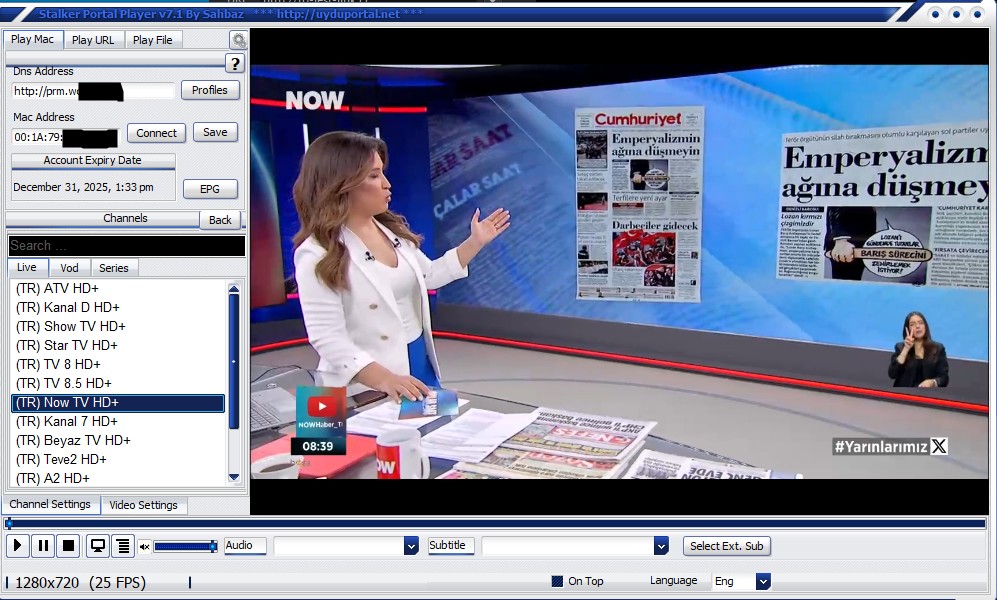
Task: Select channel (TR) TV 8.5 HD+
Action: tap(118, 384)
